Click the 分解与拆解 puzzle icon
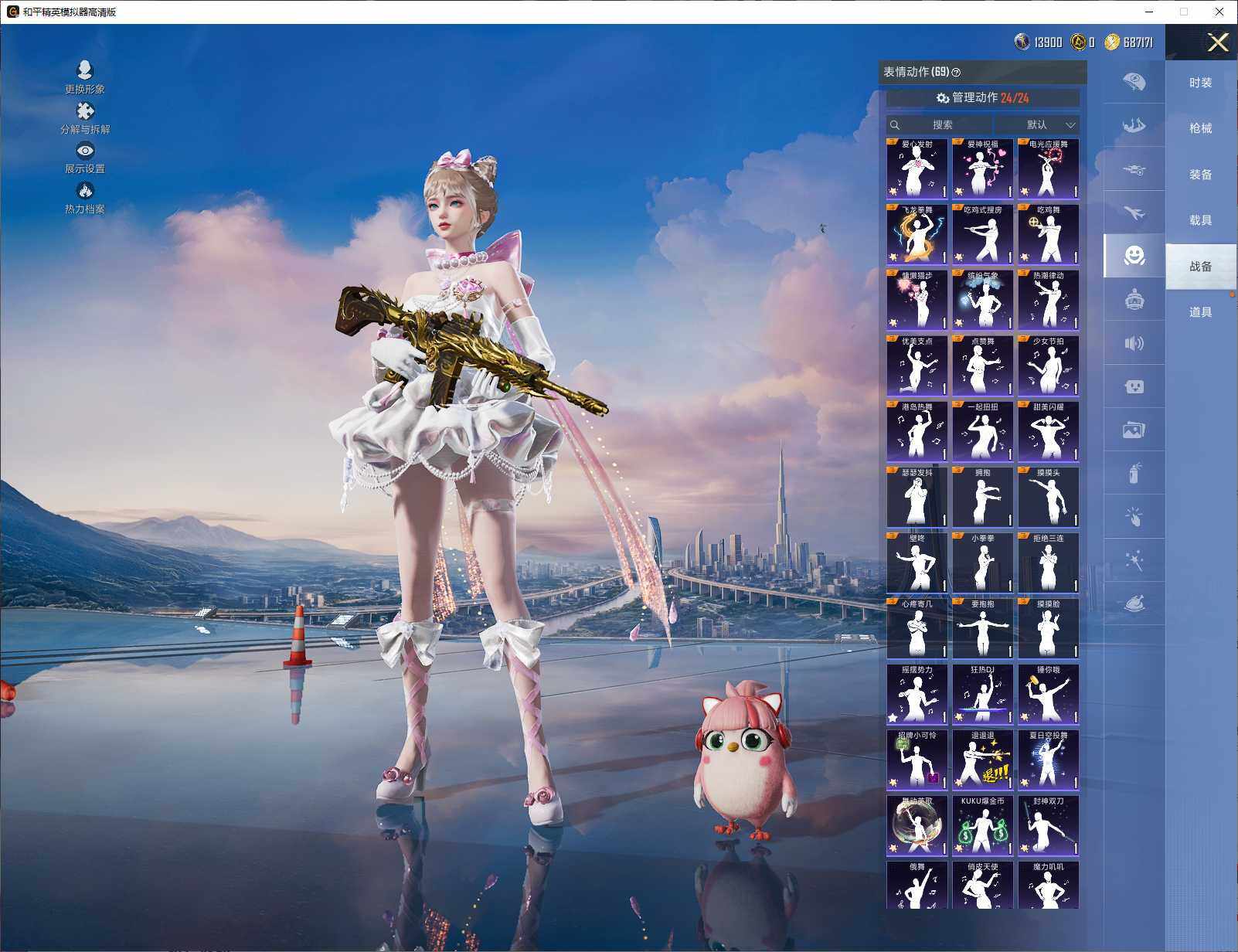The image size is (1238, 952). coord(85,111)
